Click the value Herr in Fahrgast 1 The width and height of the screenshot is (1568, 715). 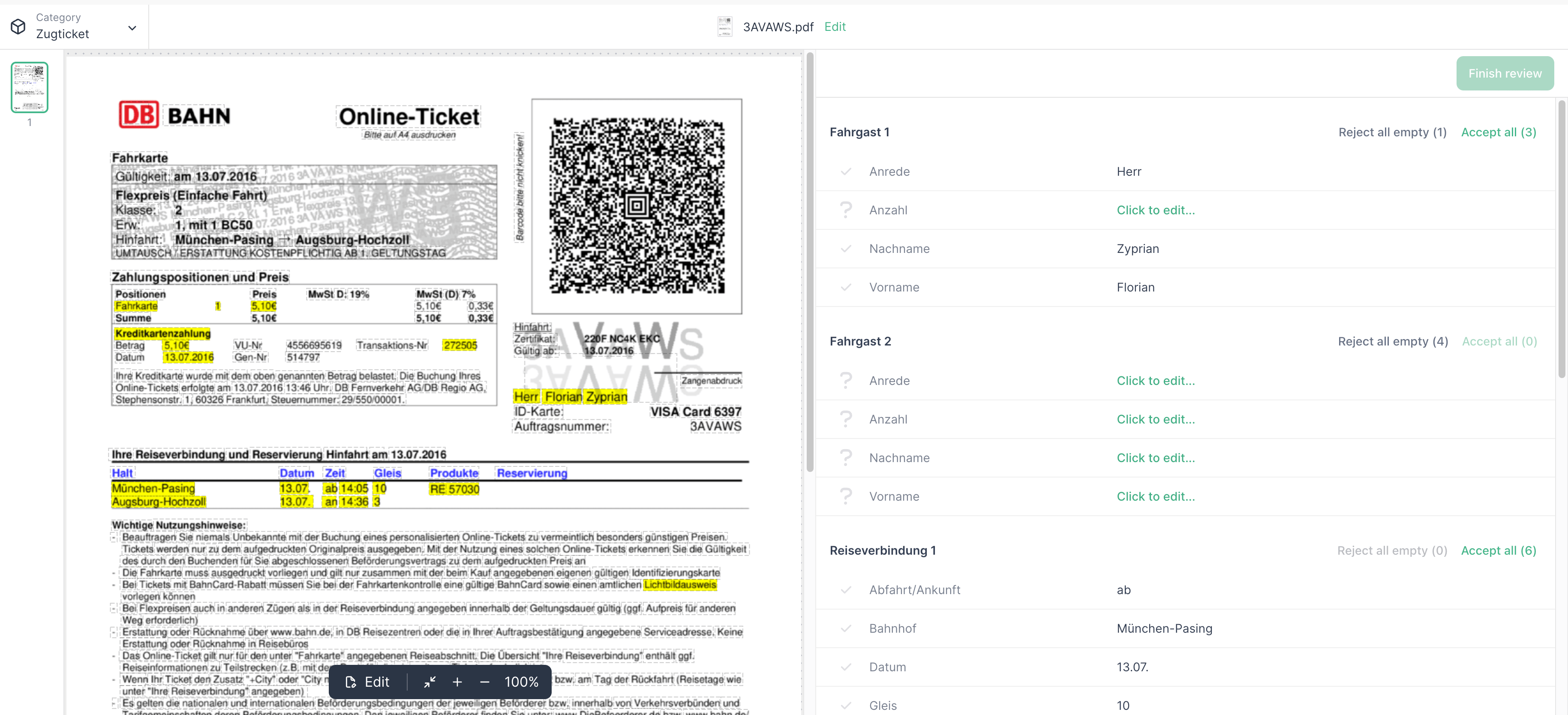pos(1129,171)
